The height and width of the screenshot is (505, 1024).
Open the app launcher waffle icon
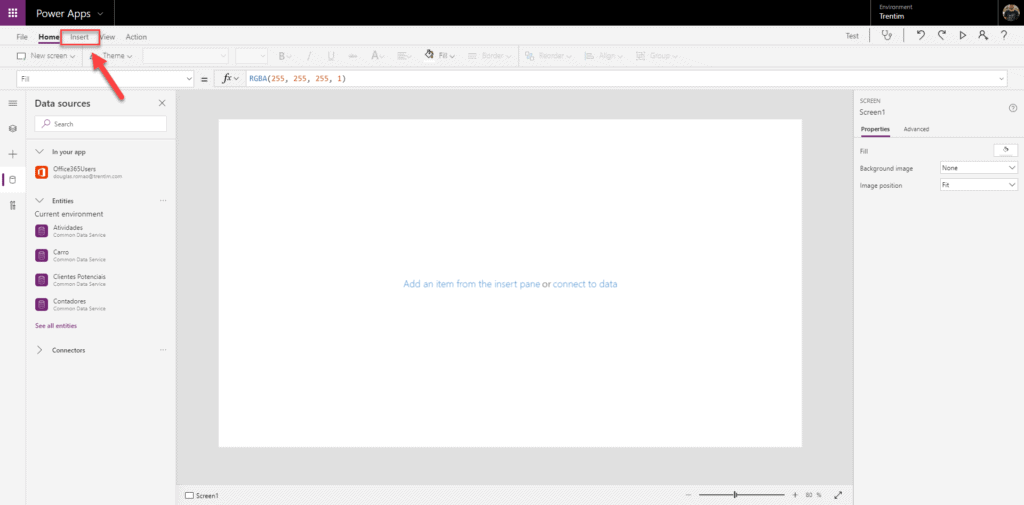[13, 13]
